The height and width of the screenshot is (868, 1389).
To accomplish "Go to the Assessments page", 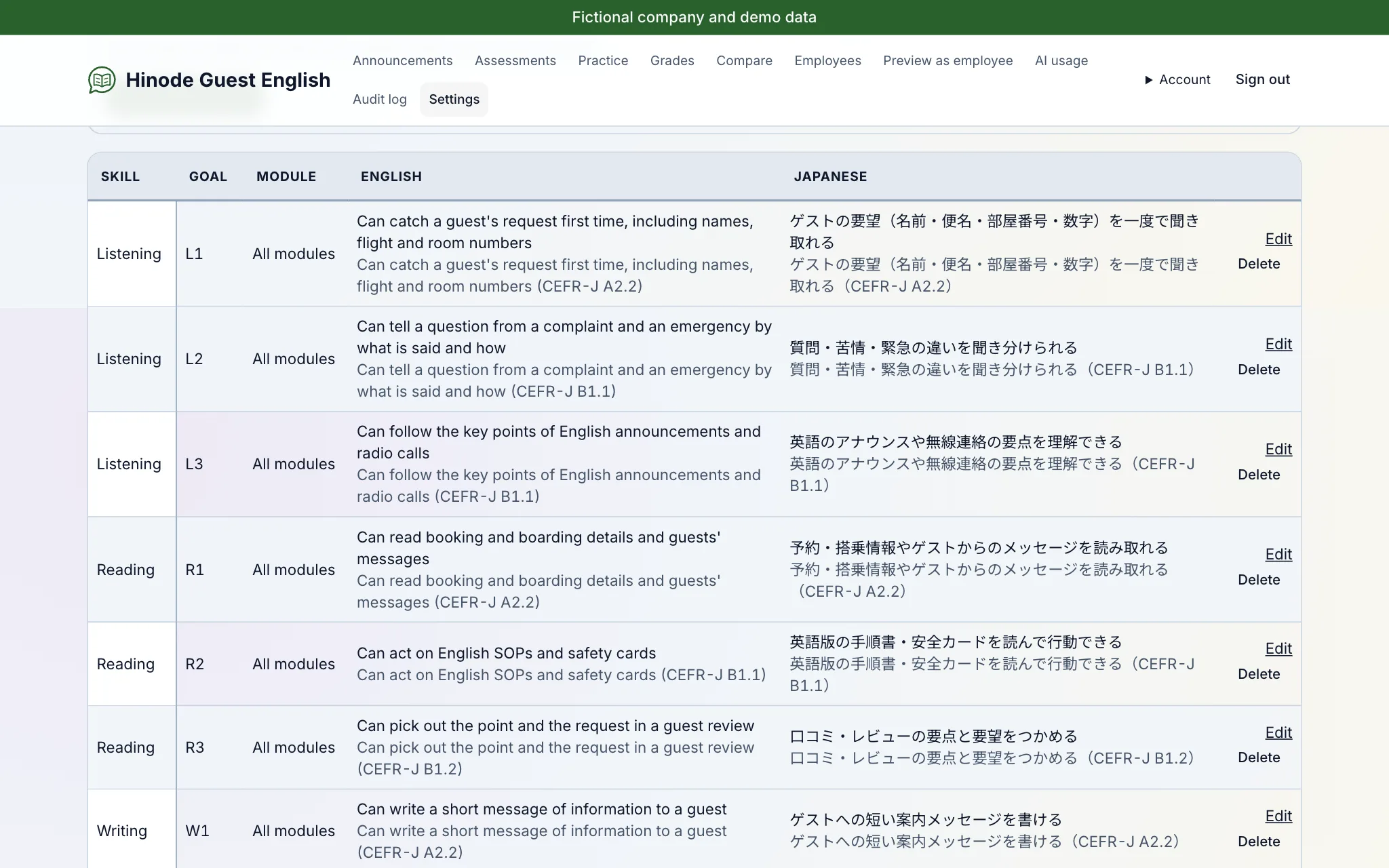I will (515, 60).
